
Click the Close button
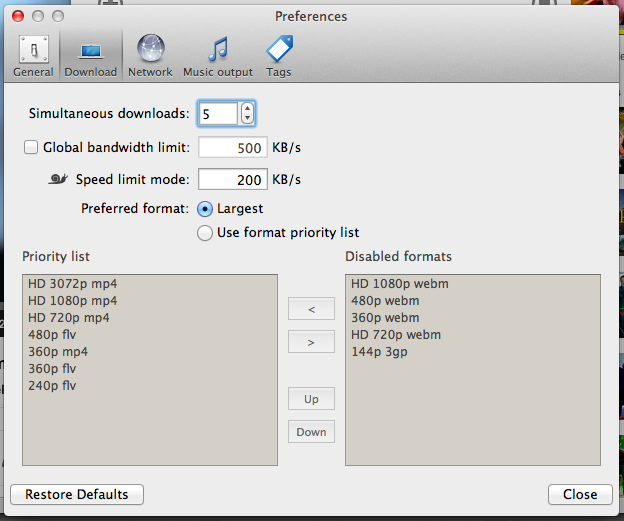coord(580,494)
